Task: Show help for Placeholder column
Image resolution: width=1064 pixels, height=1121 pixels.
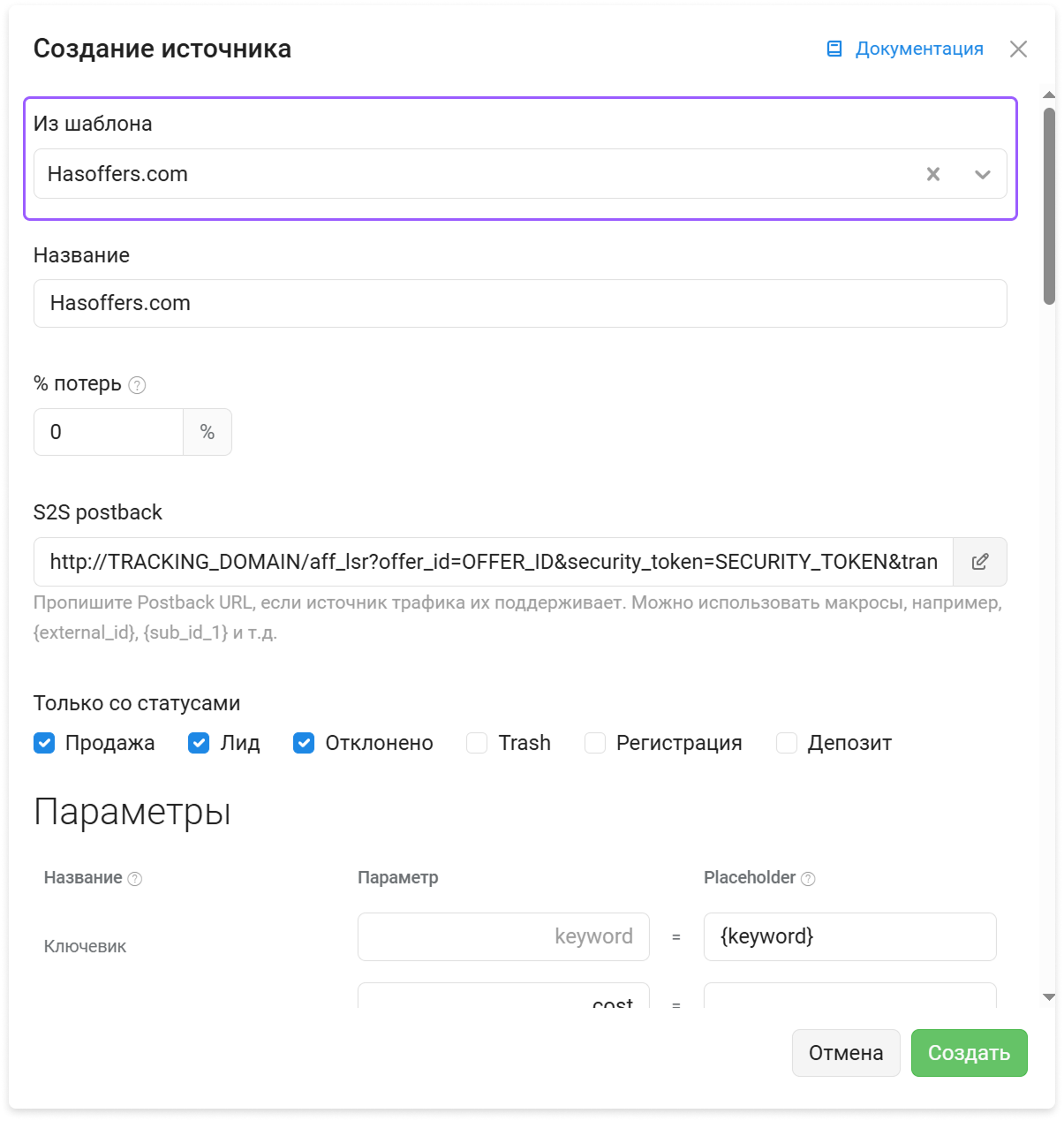Action: coord(808,879)
